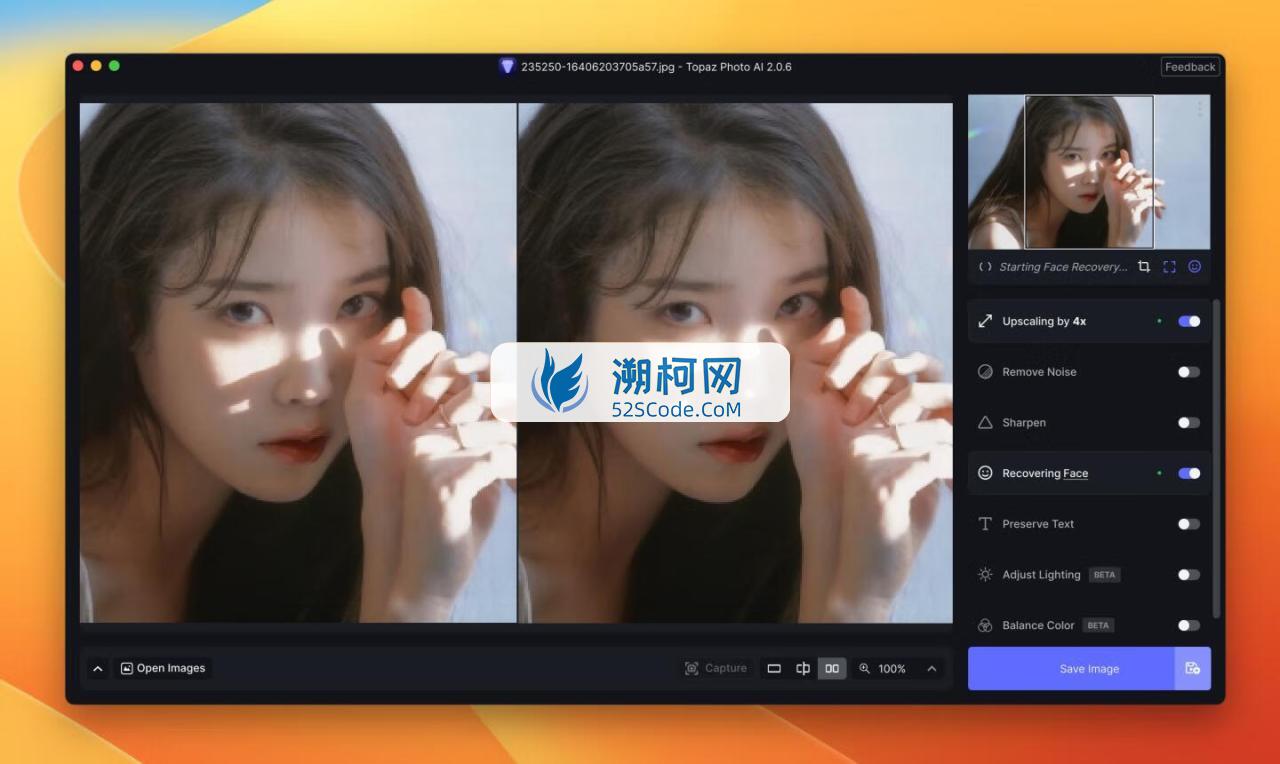Click the Save Image button
This screenshot has width=1280, height=764.
1071,669
